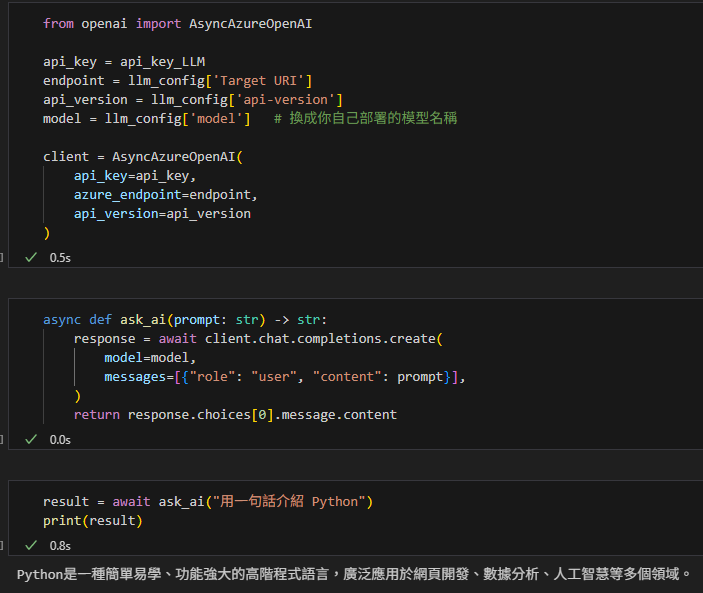The height and width of the screenshot is (593, 703).
Task: Click the '0.5s' execution time
Action: tap(60, 258)
